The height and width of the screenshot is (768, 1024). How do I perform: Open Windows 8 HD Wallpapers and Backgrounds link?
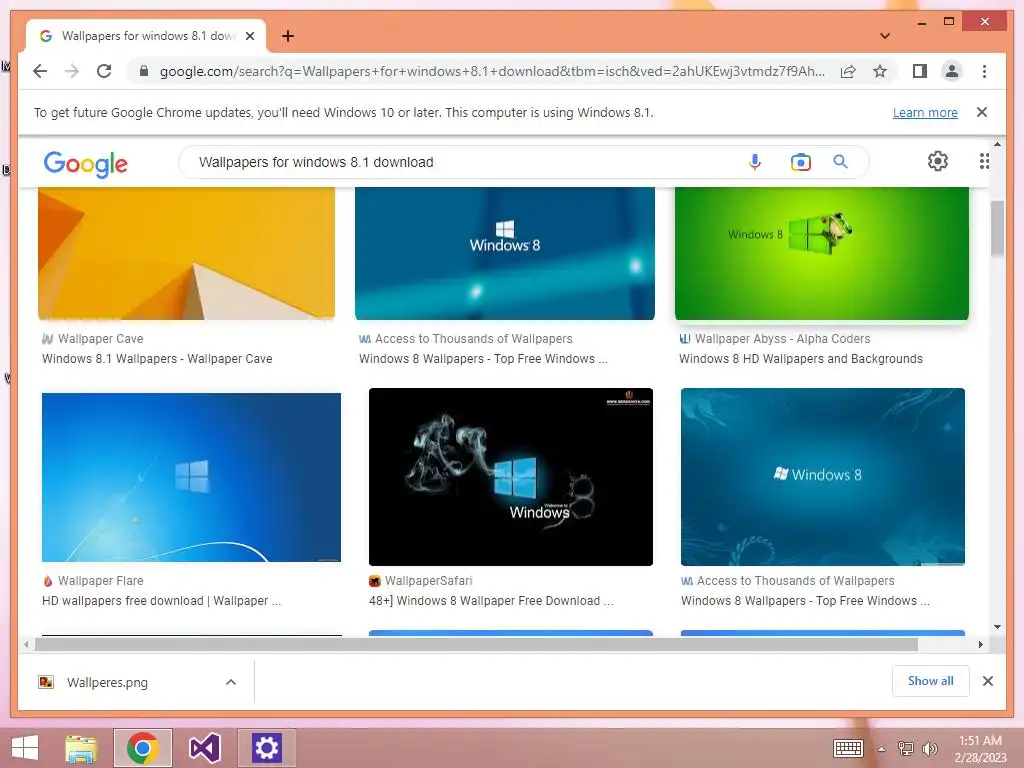click(801, 359)
